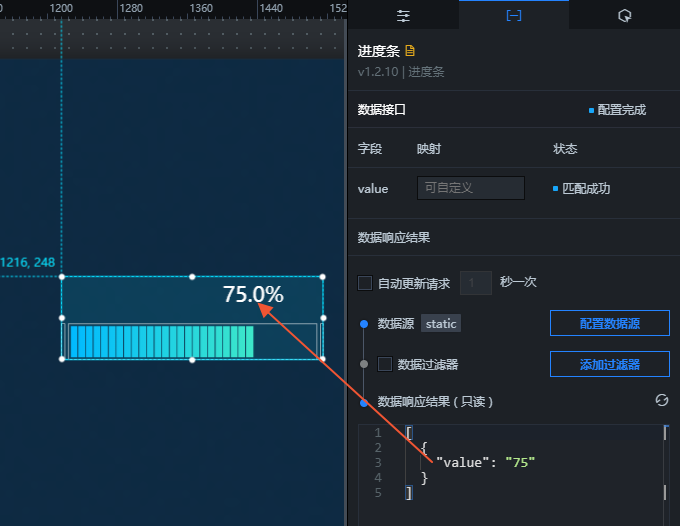This screenshot has height=526, width=680.
Task: Click the 状态 column header
Action: (565, 149)
